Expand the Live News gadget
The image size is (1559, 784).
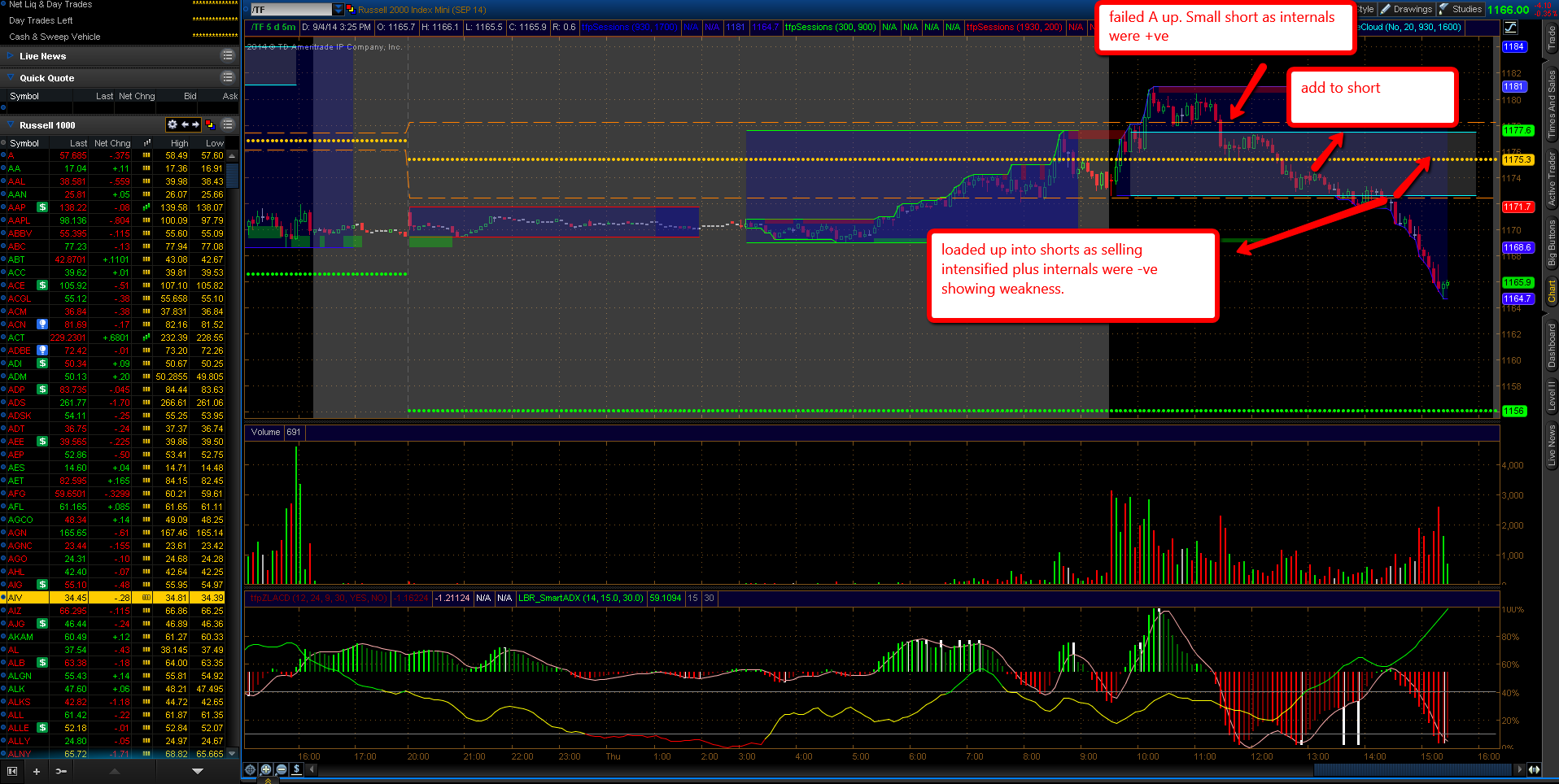coord(11,56)
